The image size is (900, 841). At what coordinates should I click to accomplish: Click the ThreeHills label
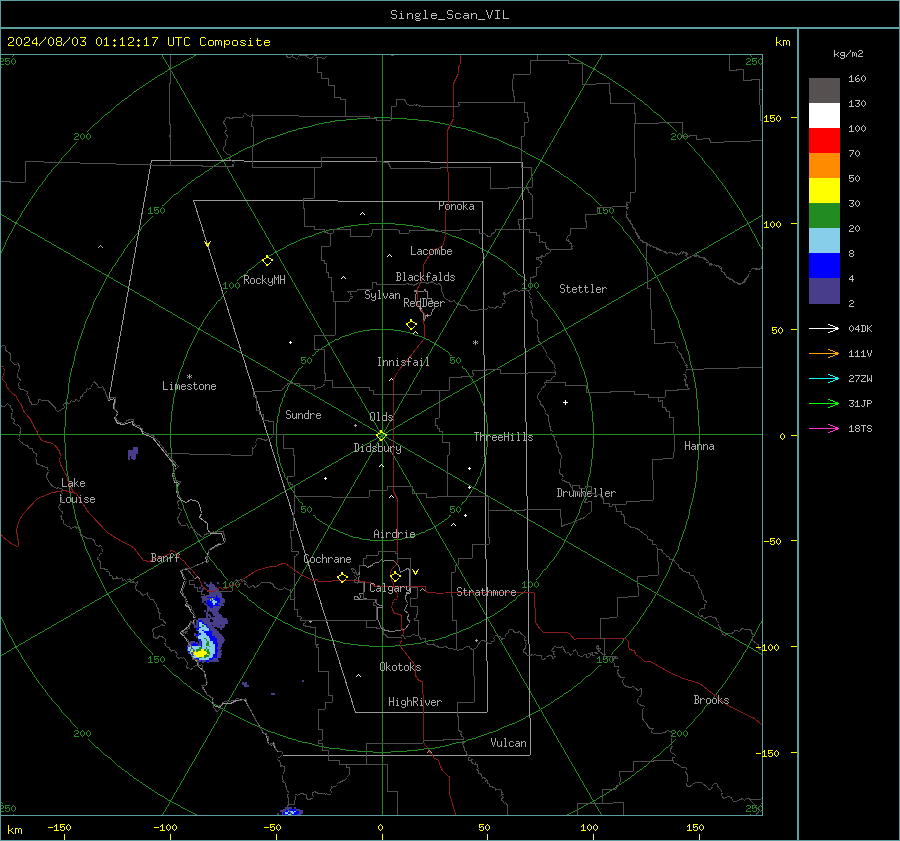coord(503,437)
